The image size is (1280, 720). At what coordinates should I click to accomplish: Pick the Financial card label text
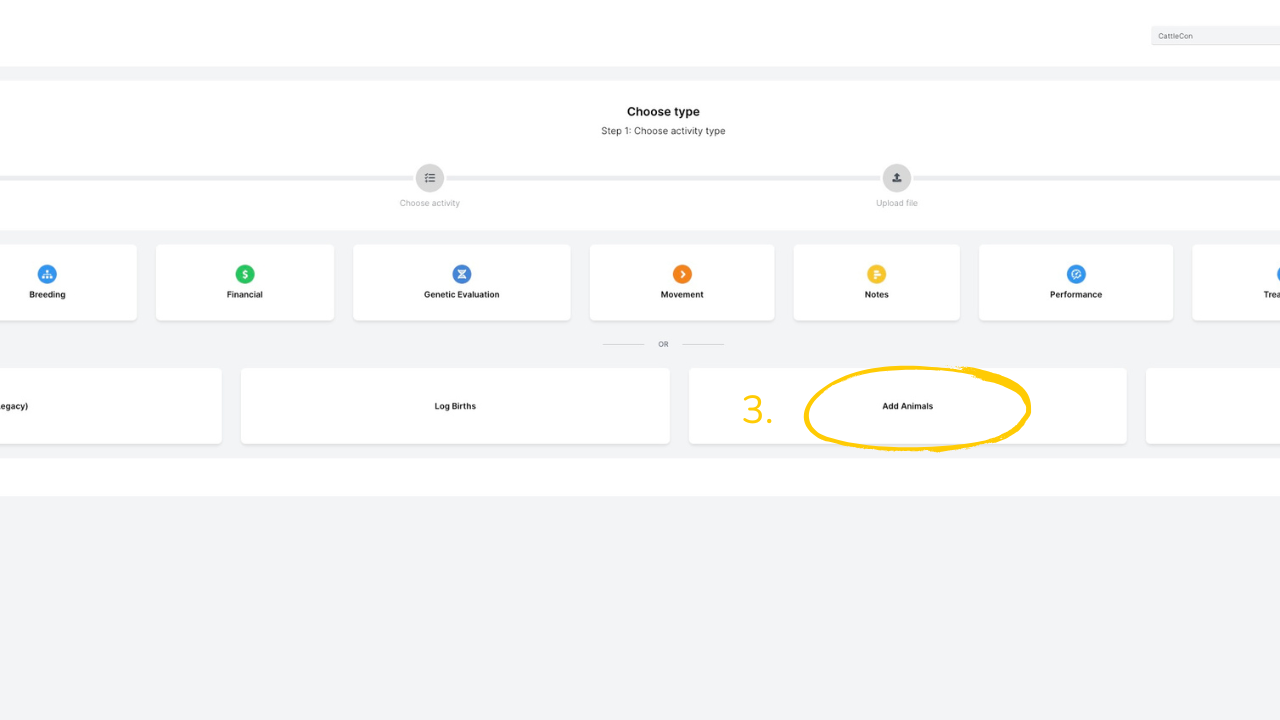coord(245,295)
